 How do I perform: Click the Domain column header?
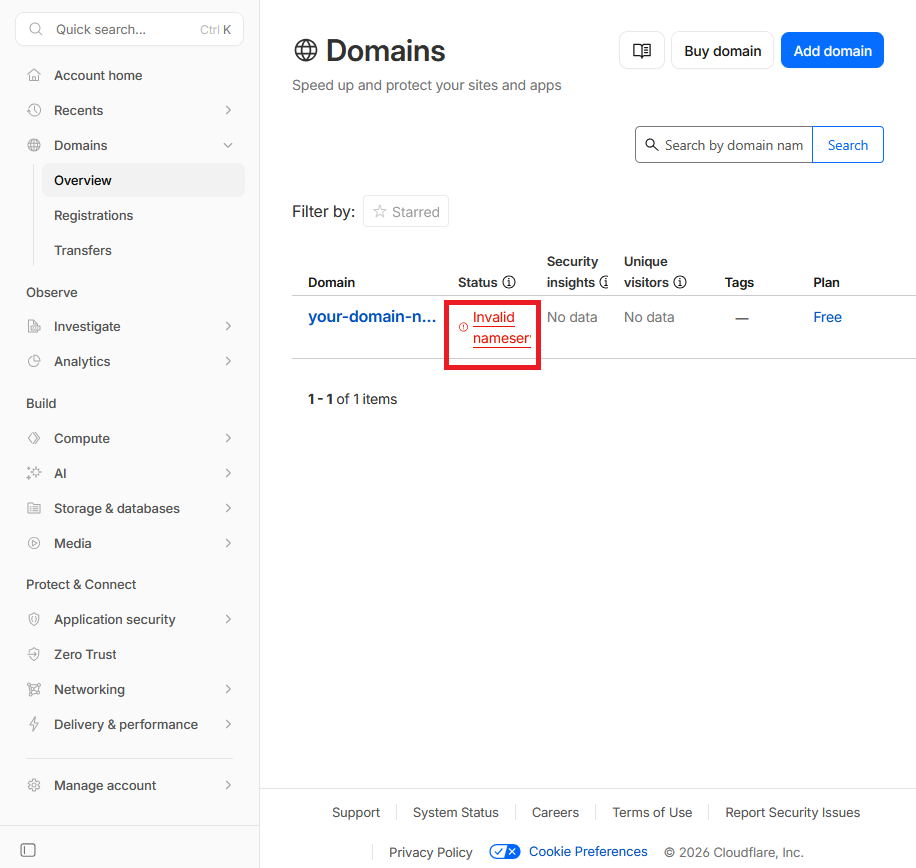331,283
